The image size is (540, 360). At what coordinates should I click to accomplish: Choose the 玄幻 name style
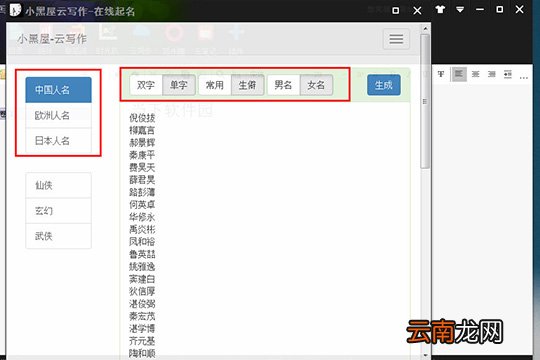59,210
